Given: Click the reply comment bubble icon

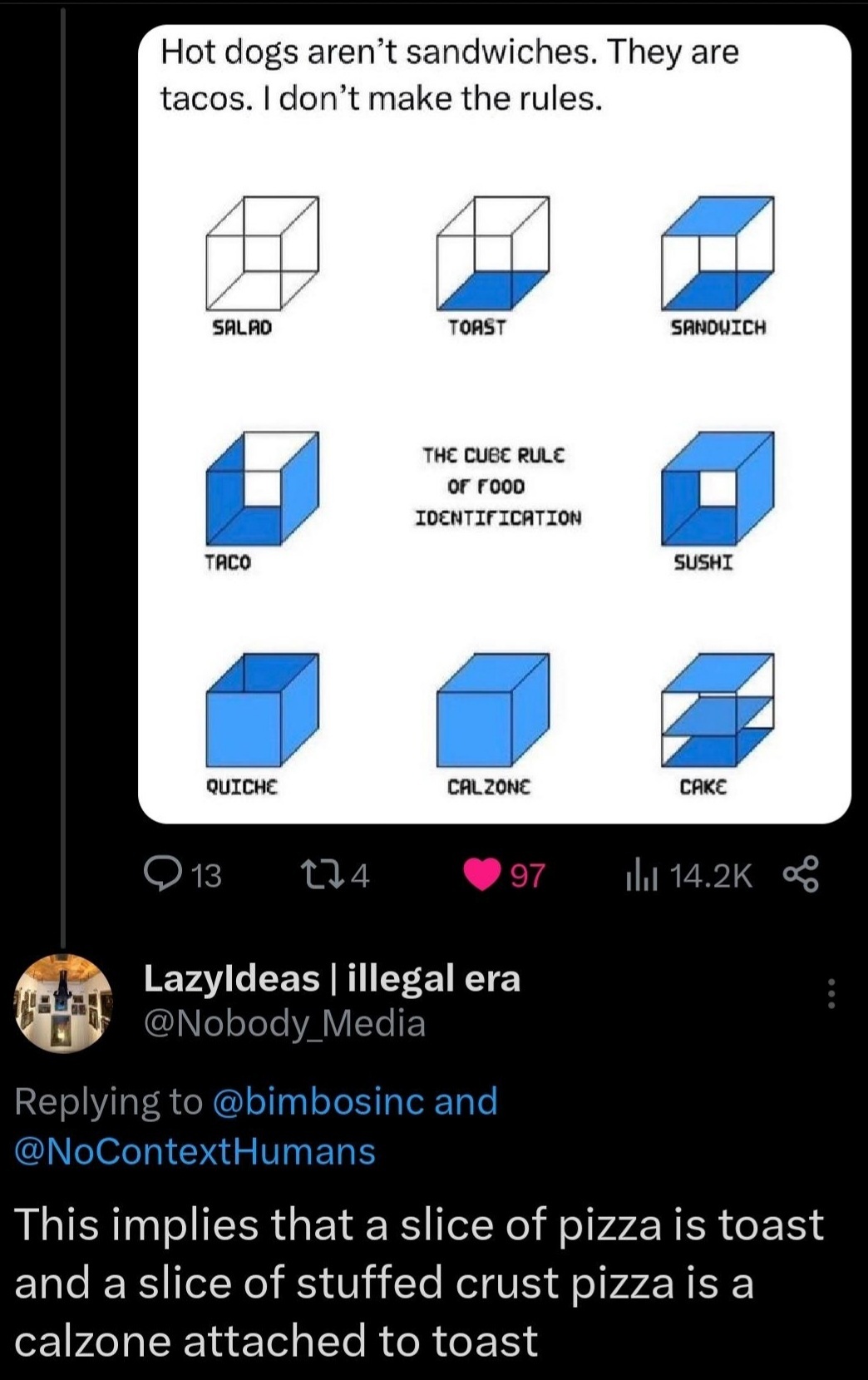Looking at the screenshot, I should coord(158,874).
